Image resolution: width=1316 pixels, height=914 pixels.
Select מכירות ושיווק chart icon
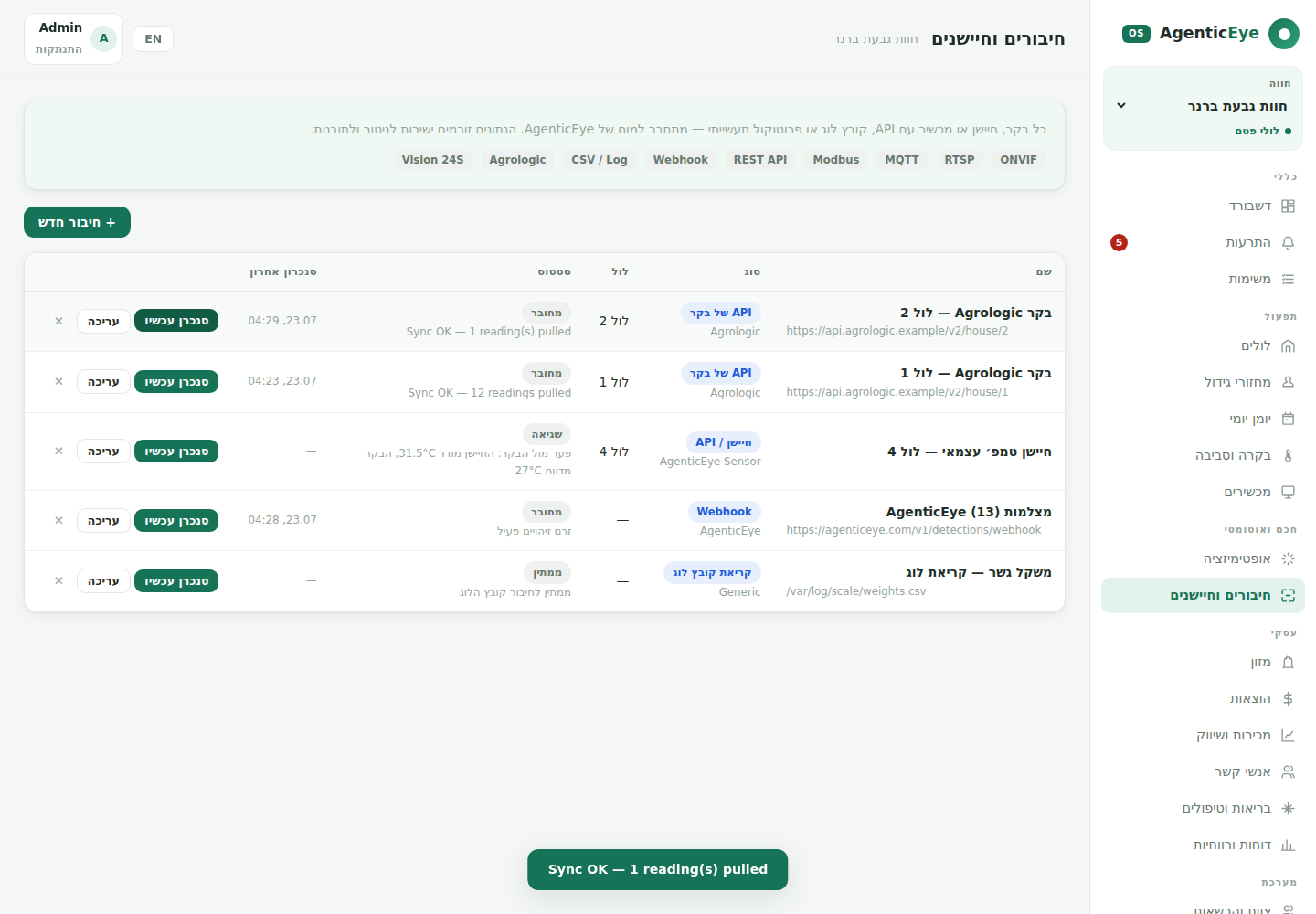(x=1288, y=736)
